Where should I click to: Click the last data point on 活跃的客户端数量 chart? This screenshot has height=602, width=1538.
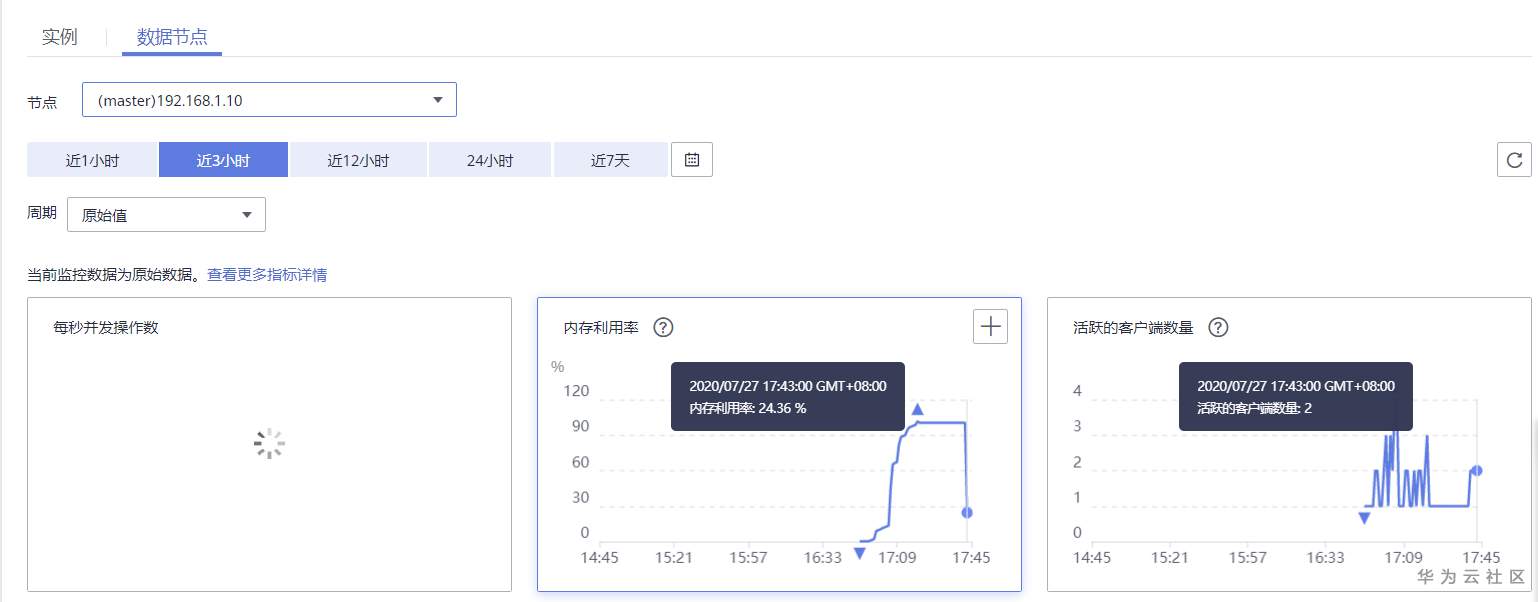pos(1477,470)
